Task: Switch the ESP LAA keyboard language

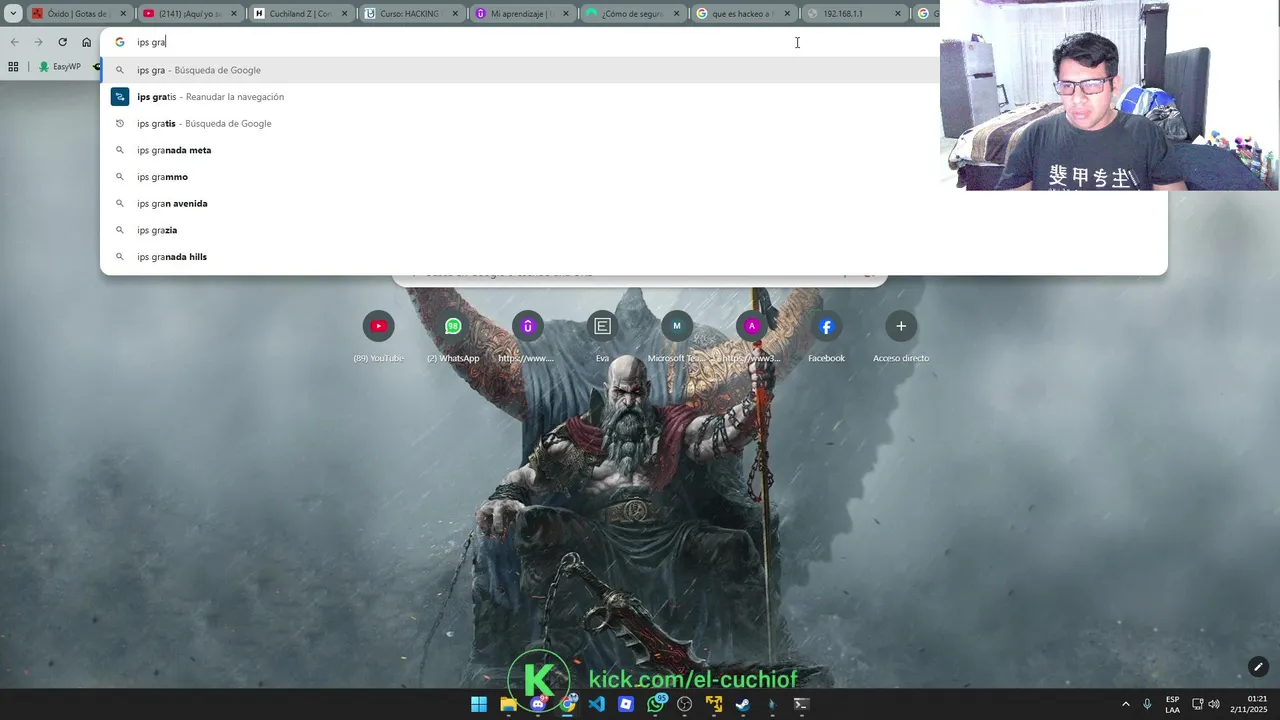Action: 1172,704
